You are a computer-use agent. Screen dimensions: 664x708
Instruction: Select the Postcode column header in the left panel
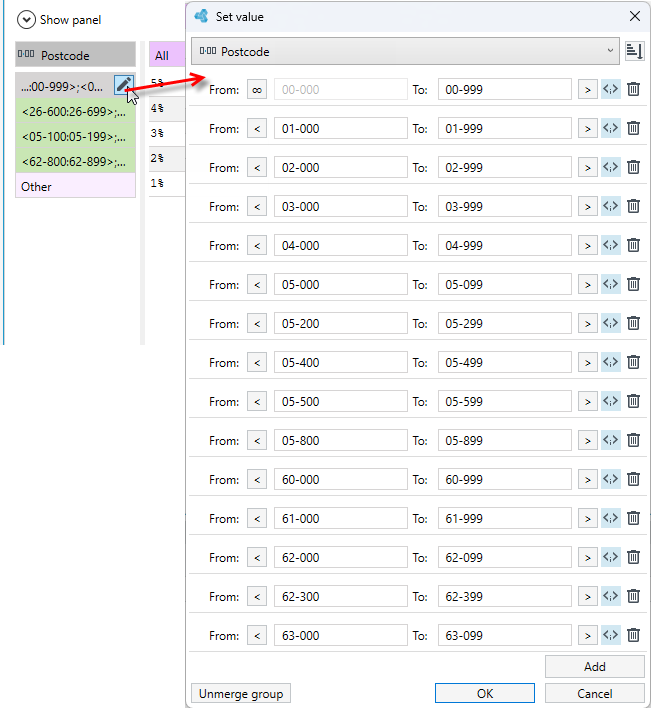pos(75,55)
